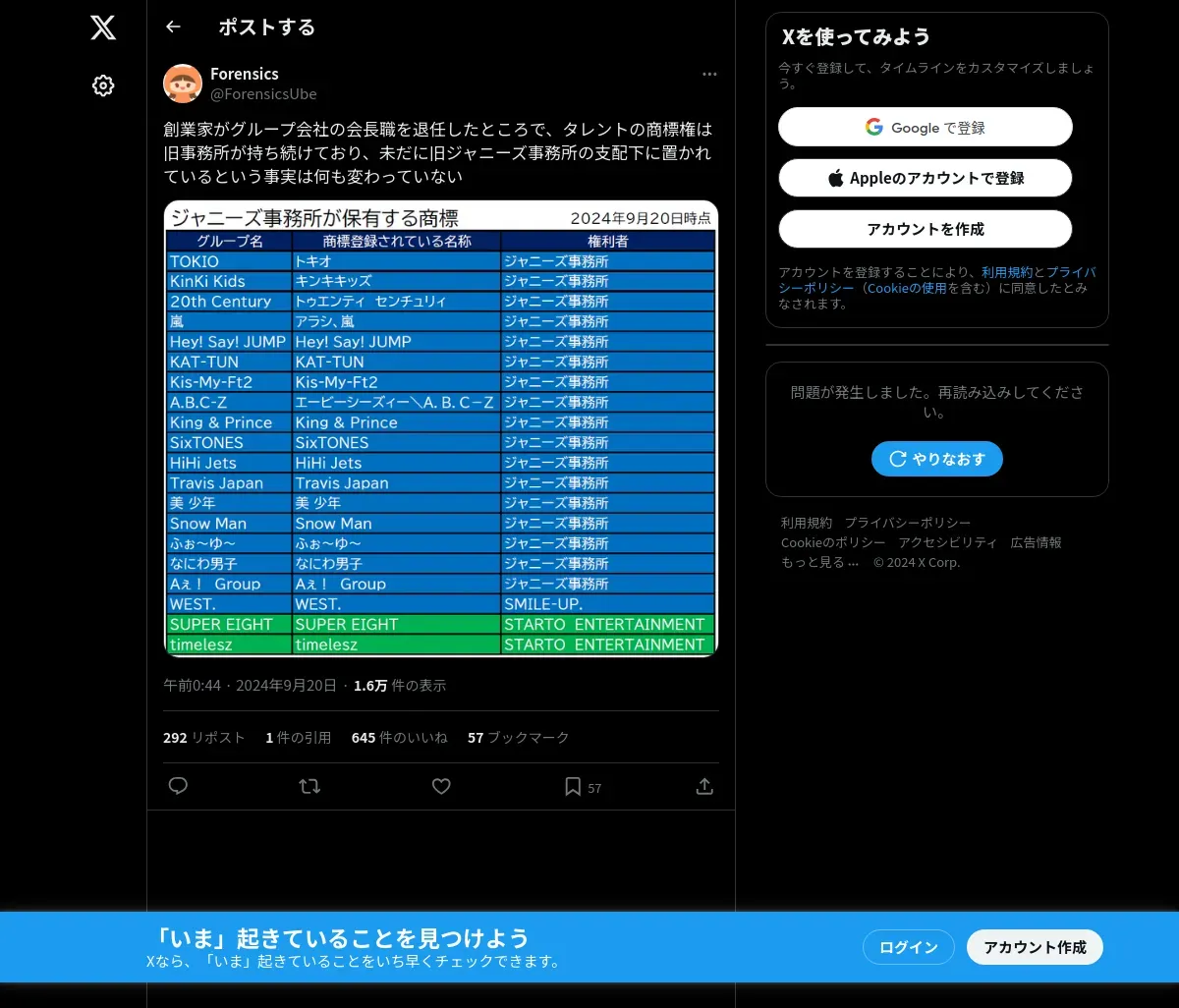Open Cookieの使用 link
1179x1008 pixels.
pos(906,288)
